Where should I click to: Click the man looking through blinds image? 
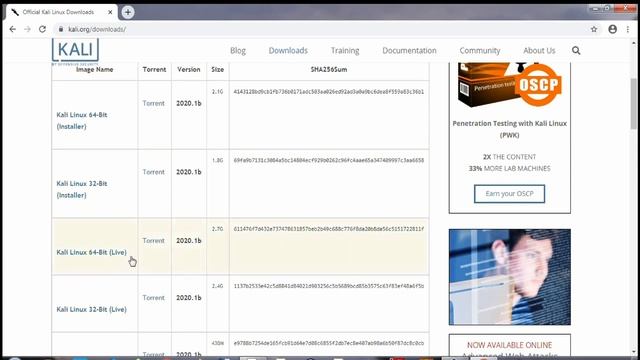pyautogui.click(x=509, y=277)
